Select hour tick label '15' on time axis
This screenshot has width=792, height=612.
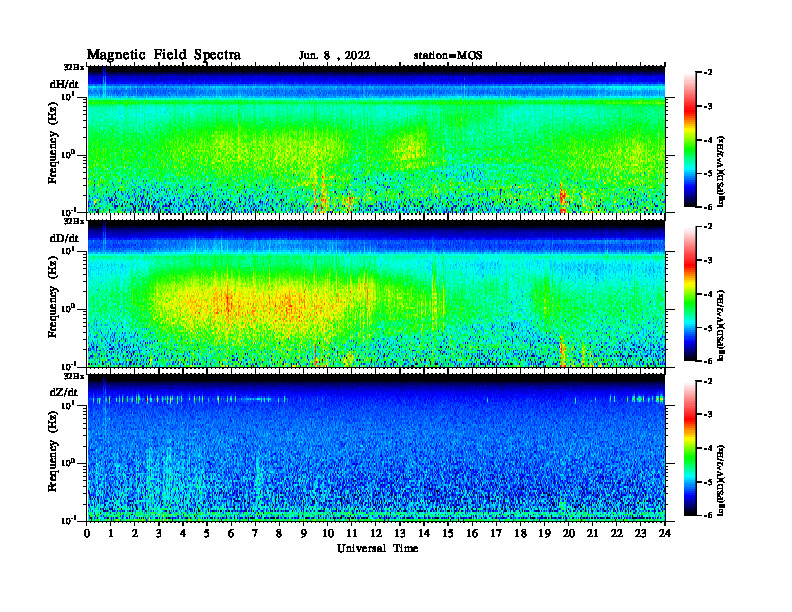point(448,534)
